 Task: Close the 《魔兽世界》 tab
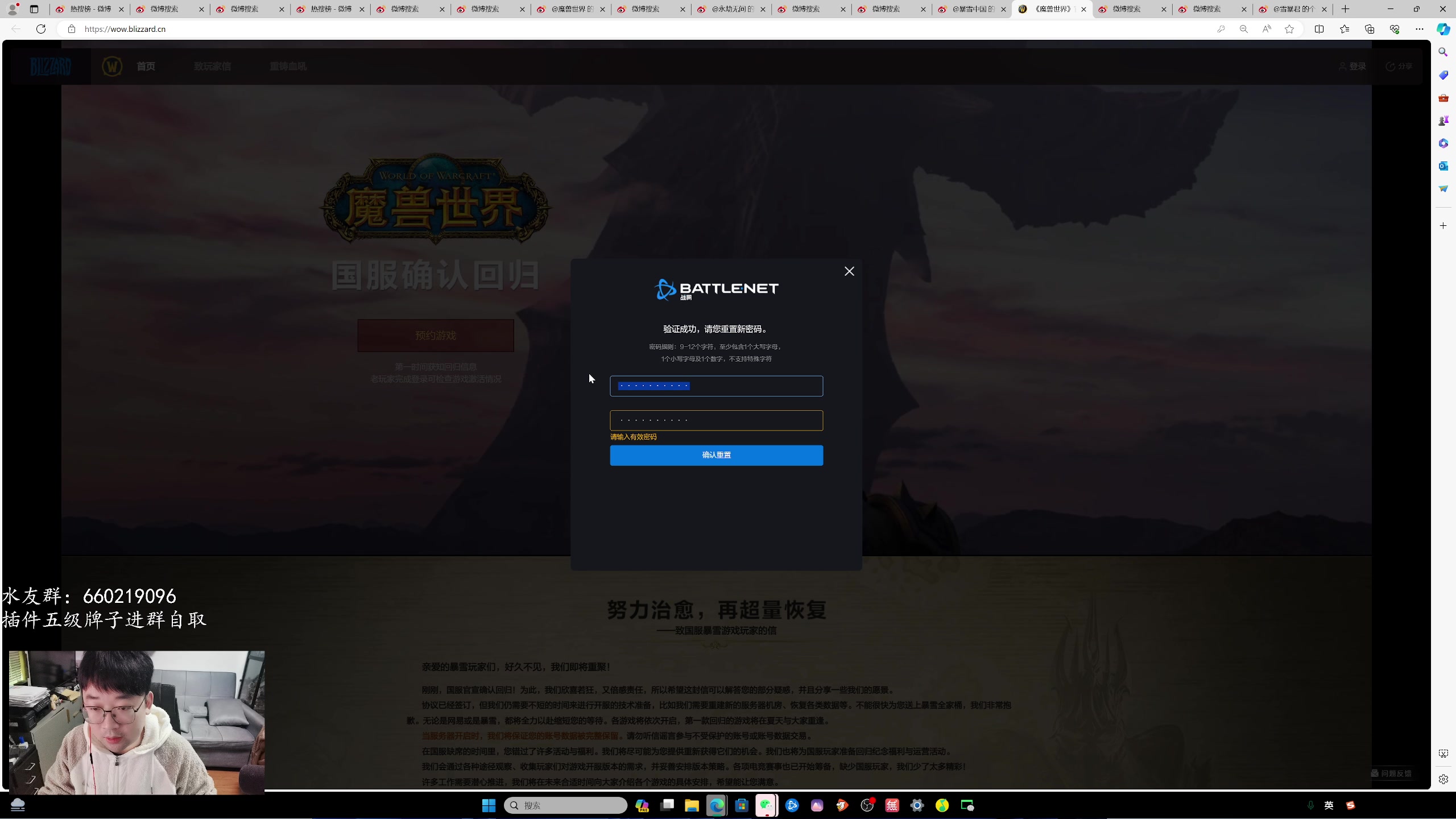click(1084, 9)
